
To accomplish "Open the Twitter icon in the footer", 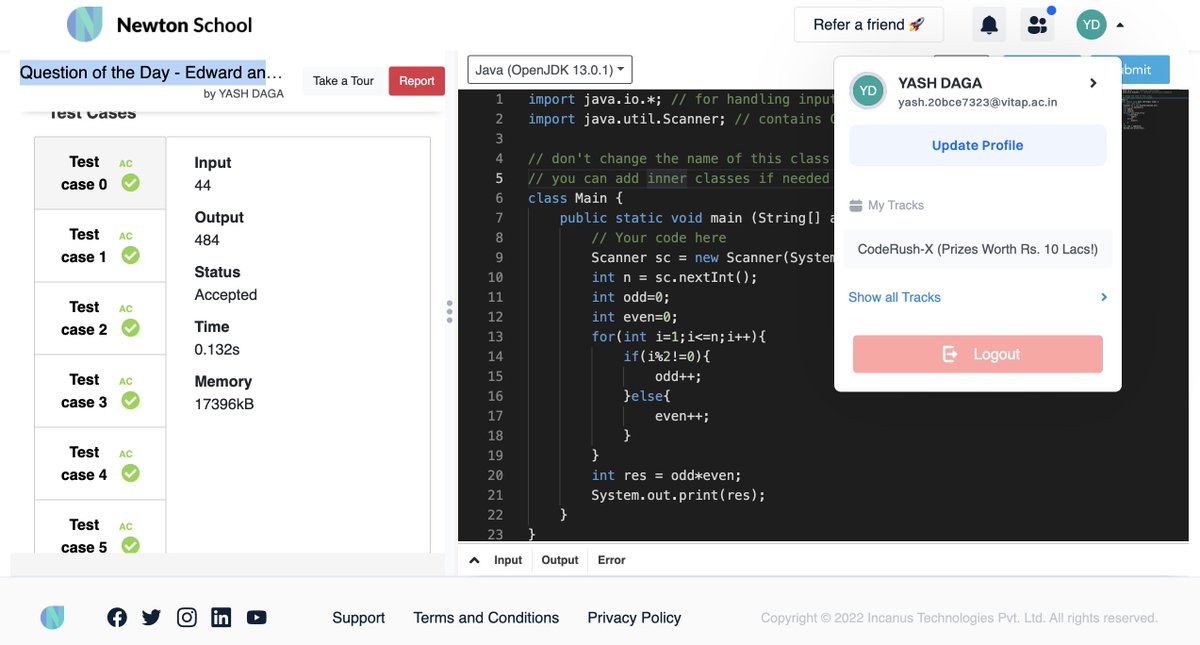I will tap(151, 617).
